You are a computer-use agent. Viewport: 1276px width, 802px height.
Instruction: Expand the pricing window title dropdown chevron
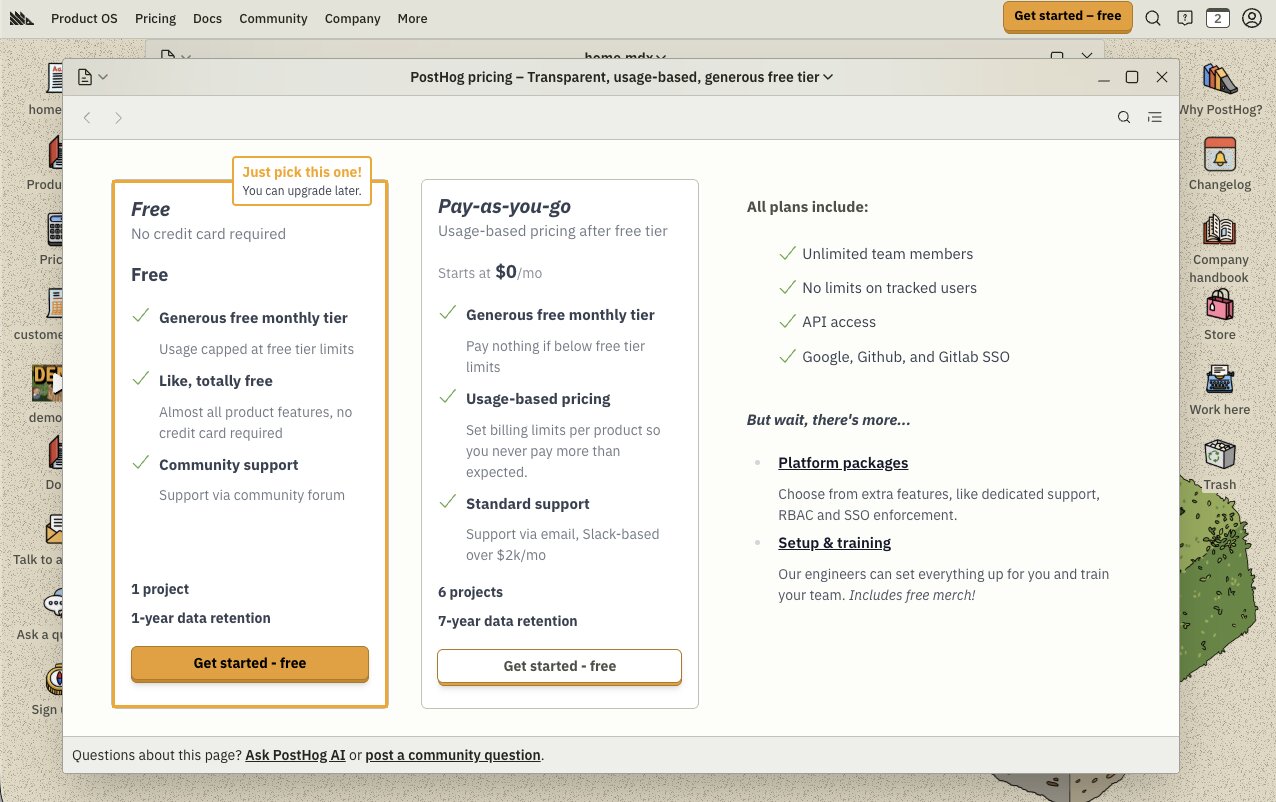tap(828, 77)
